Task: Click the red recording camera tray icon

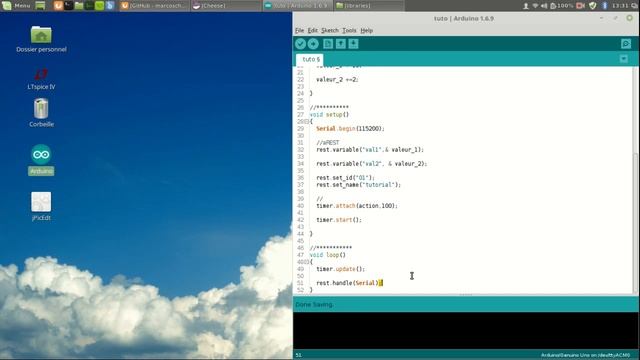Action: click(x=580, y=6)
